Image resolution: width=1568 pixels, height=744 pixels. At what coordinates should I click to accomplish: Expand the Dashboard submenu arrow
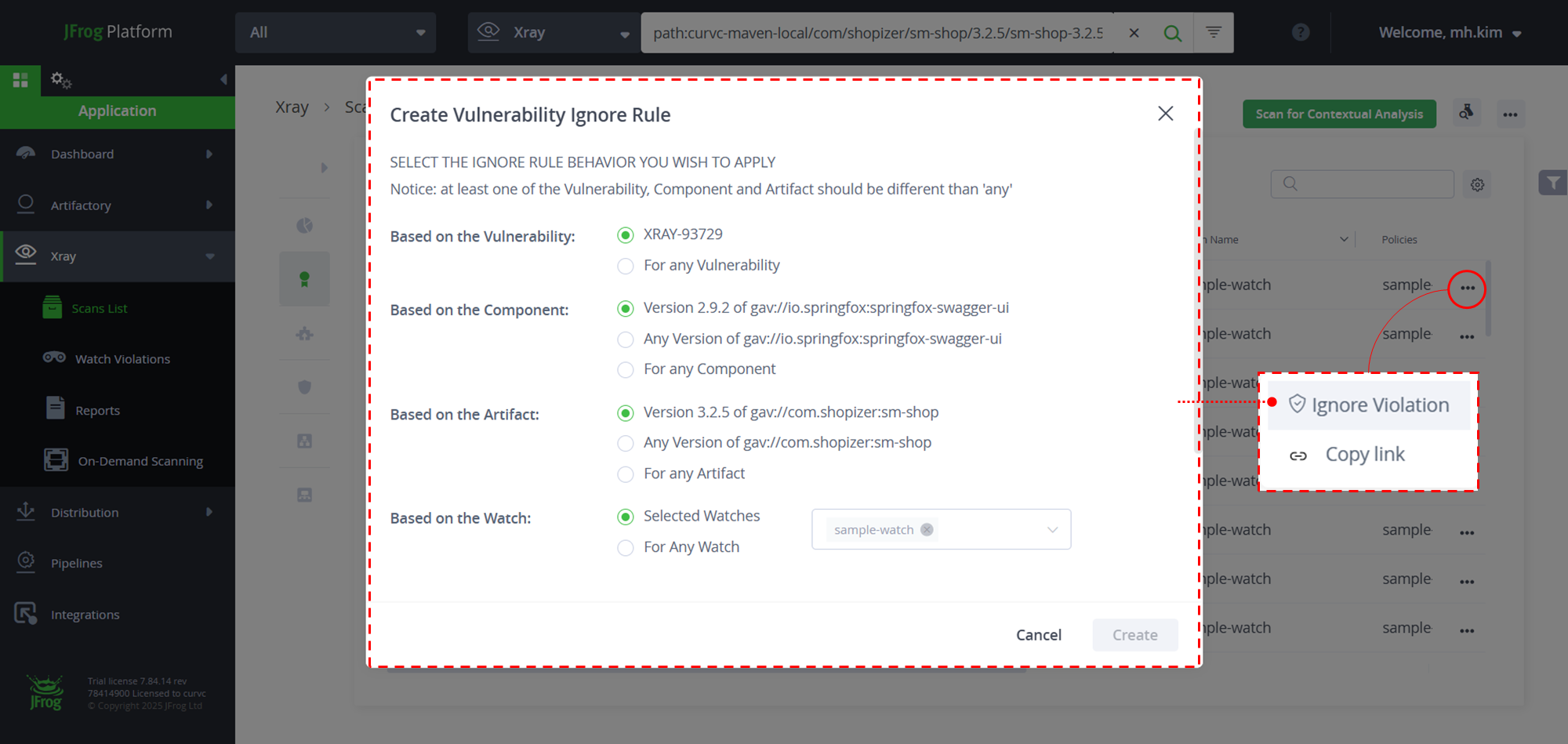[x=209, y=154]
